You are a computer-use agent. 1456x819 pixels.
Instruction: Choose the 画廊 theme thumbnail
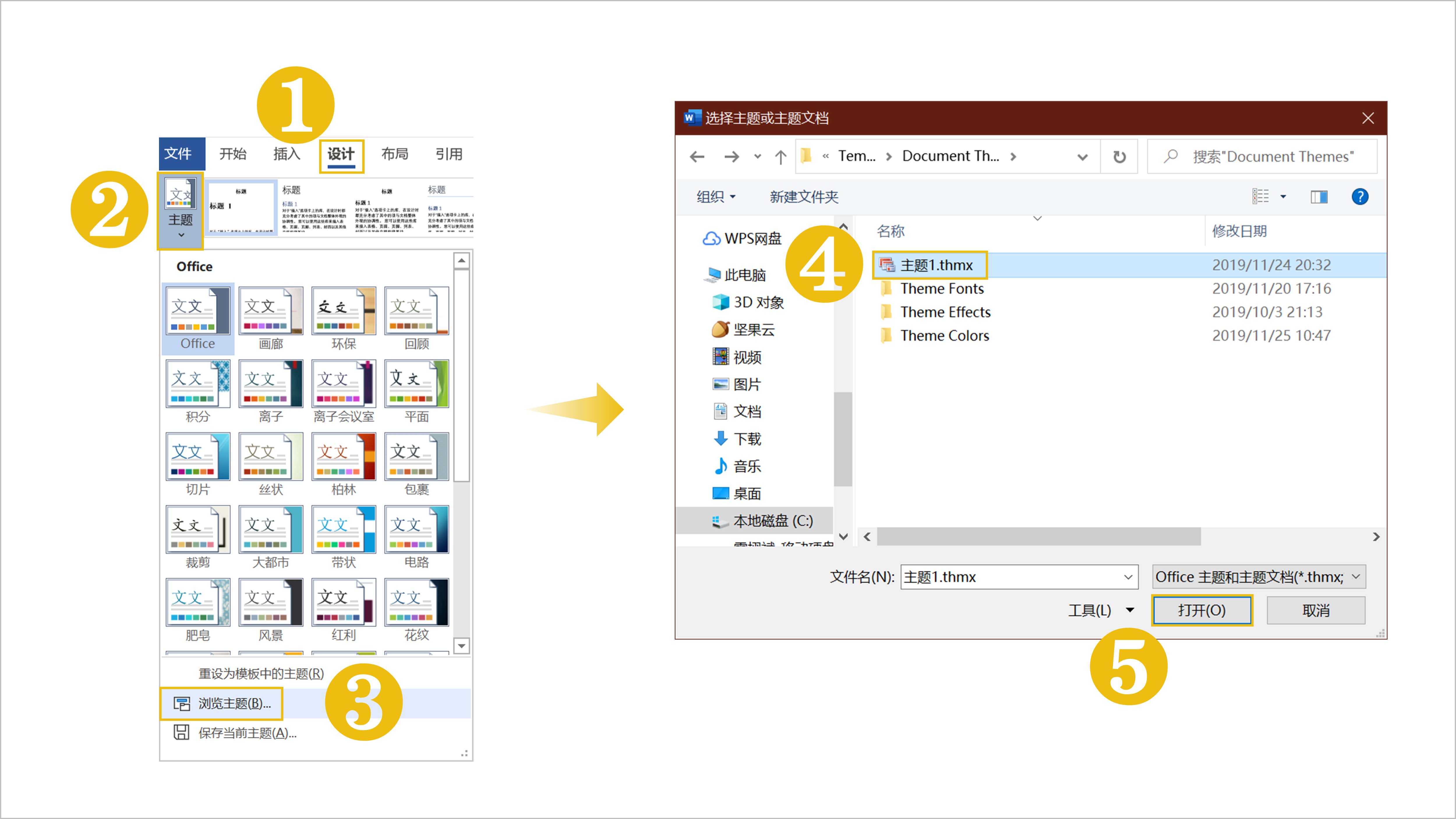pyautogui.click(x=271, y=311)
